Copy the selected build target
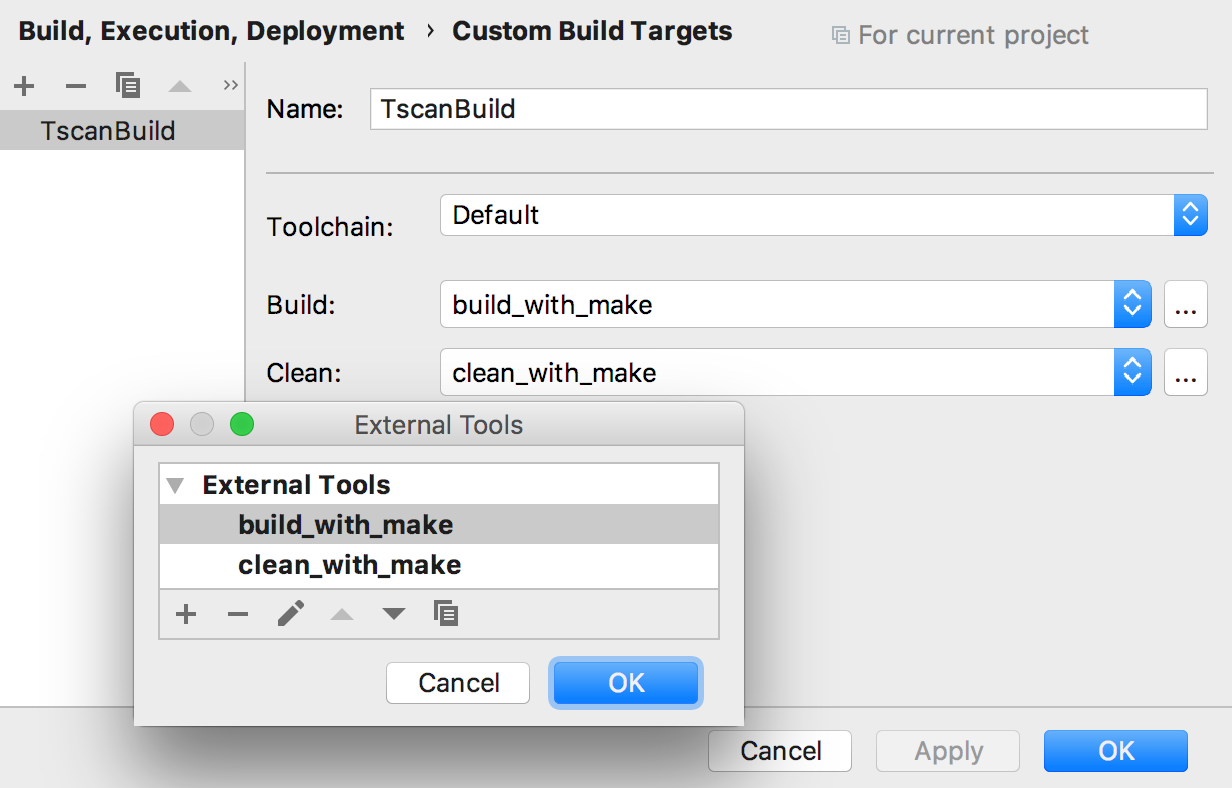 tap(127, 86)
